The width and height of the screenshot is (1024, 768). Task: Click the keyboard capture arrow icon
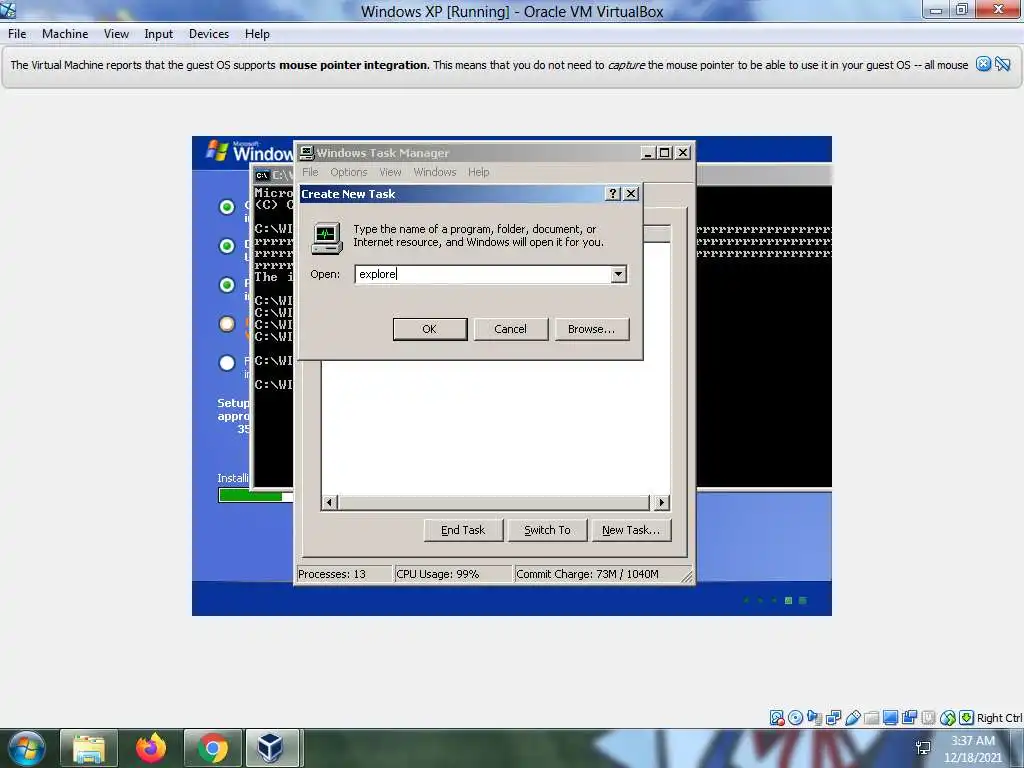point(967,718)
